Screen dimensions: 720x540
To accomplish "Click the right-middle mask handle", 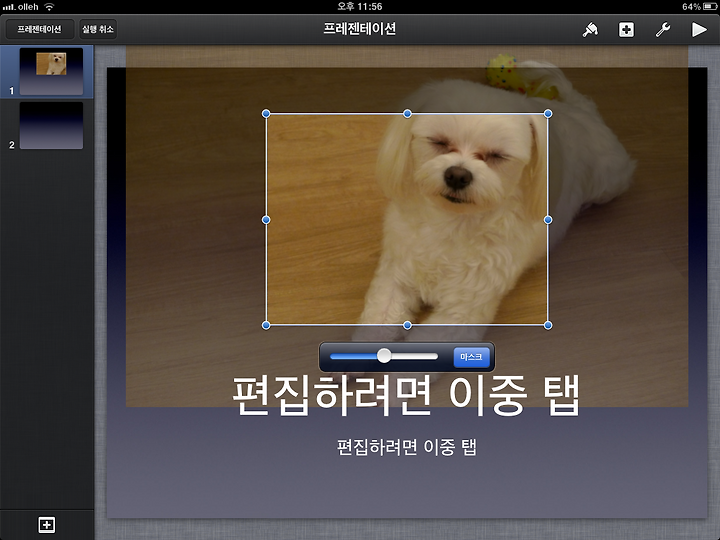I will tap(548, 220).
